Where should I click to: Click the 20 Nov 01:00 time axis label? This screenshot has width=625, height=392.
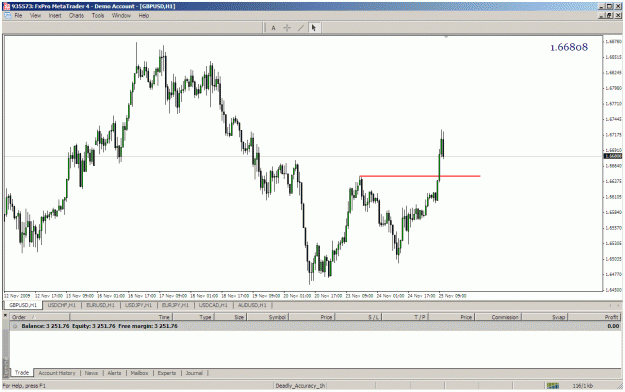coord(297,296)
